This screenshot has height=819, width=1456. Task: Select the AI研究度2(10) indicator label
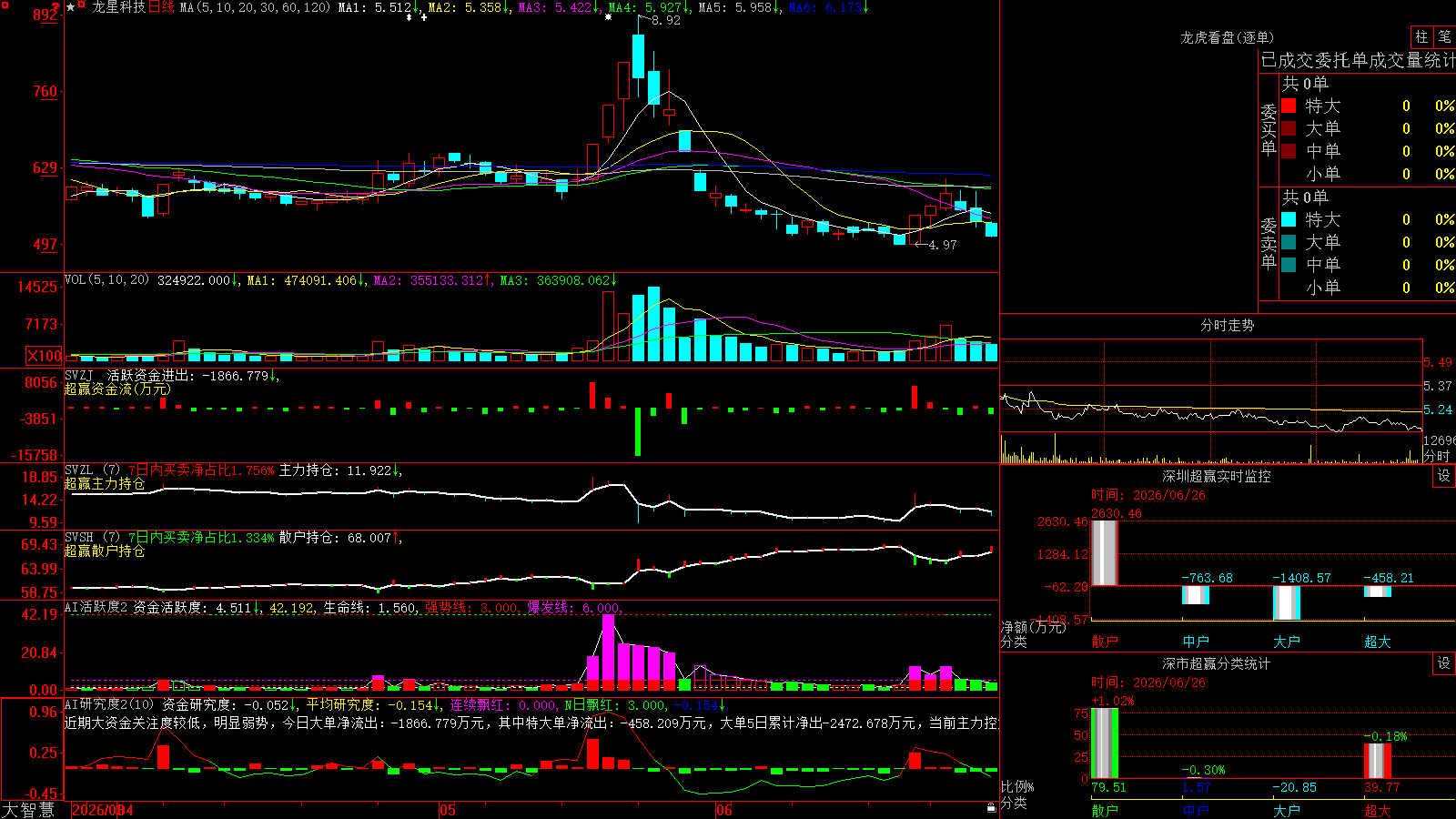109,704
